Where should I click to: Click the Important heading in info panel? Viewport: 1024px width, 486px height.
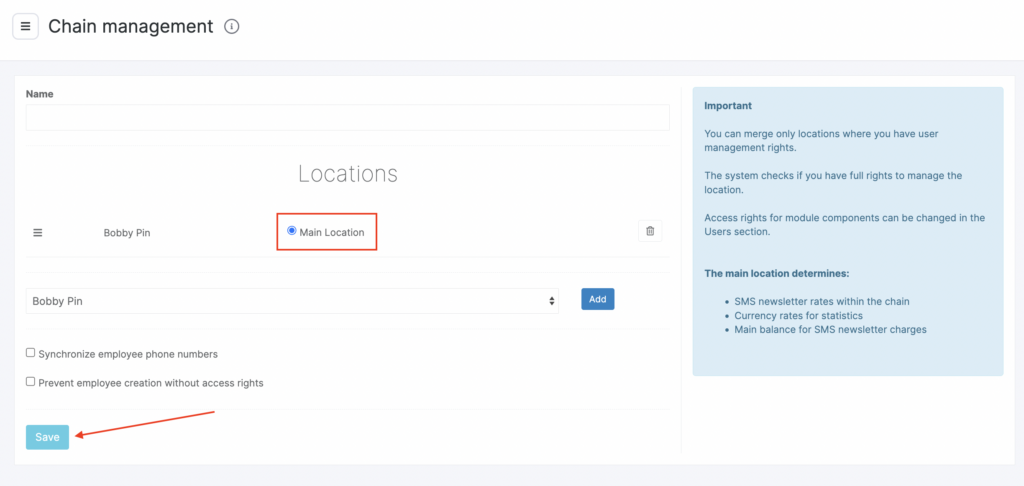[728, 105]
